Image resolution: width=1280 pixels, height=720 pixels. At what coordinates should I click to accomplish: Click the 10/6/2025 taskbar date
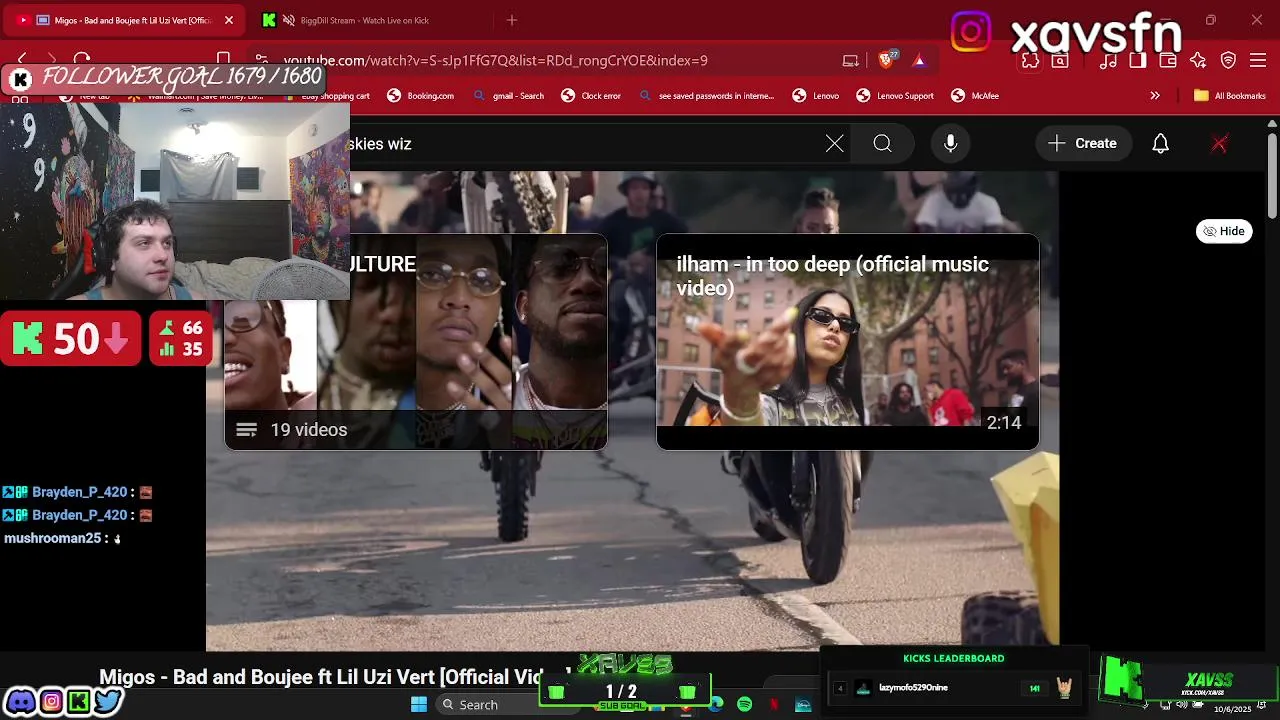click(x=1232, y=709)
